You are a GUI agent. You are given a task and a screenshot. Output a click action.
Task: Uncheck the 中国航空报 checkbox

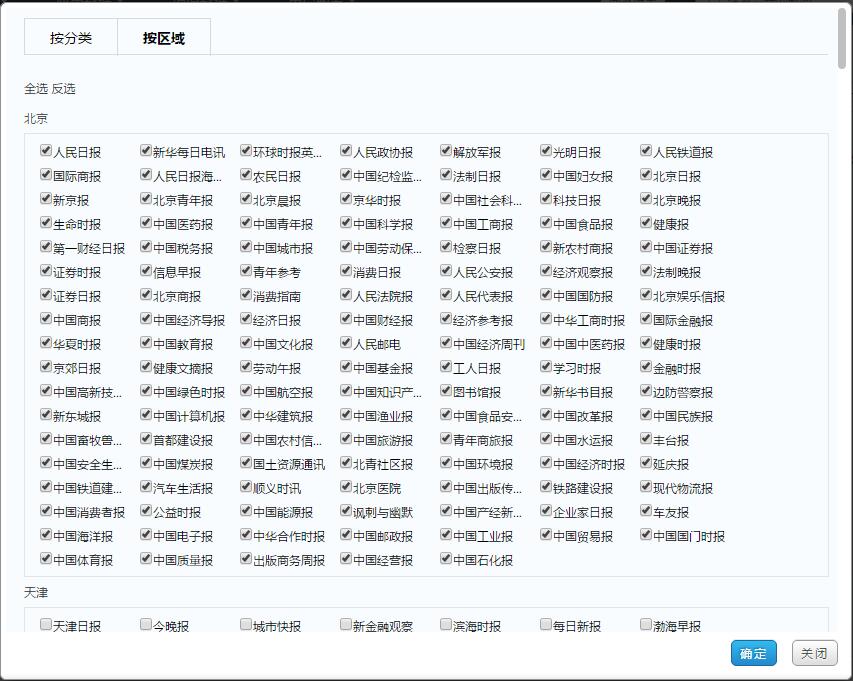pos(246,389)
